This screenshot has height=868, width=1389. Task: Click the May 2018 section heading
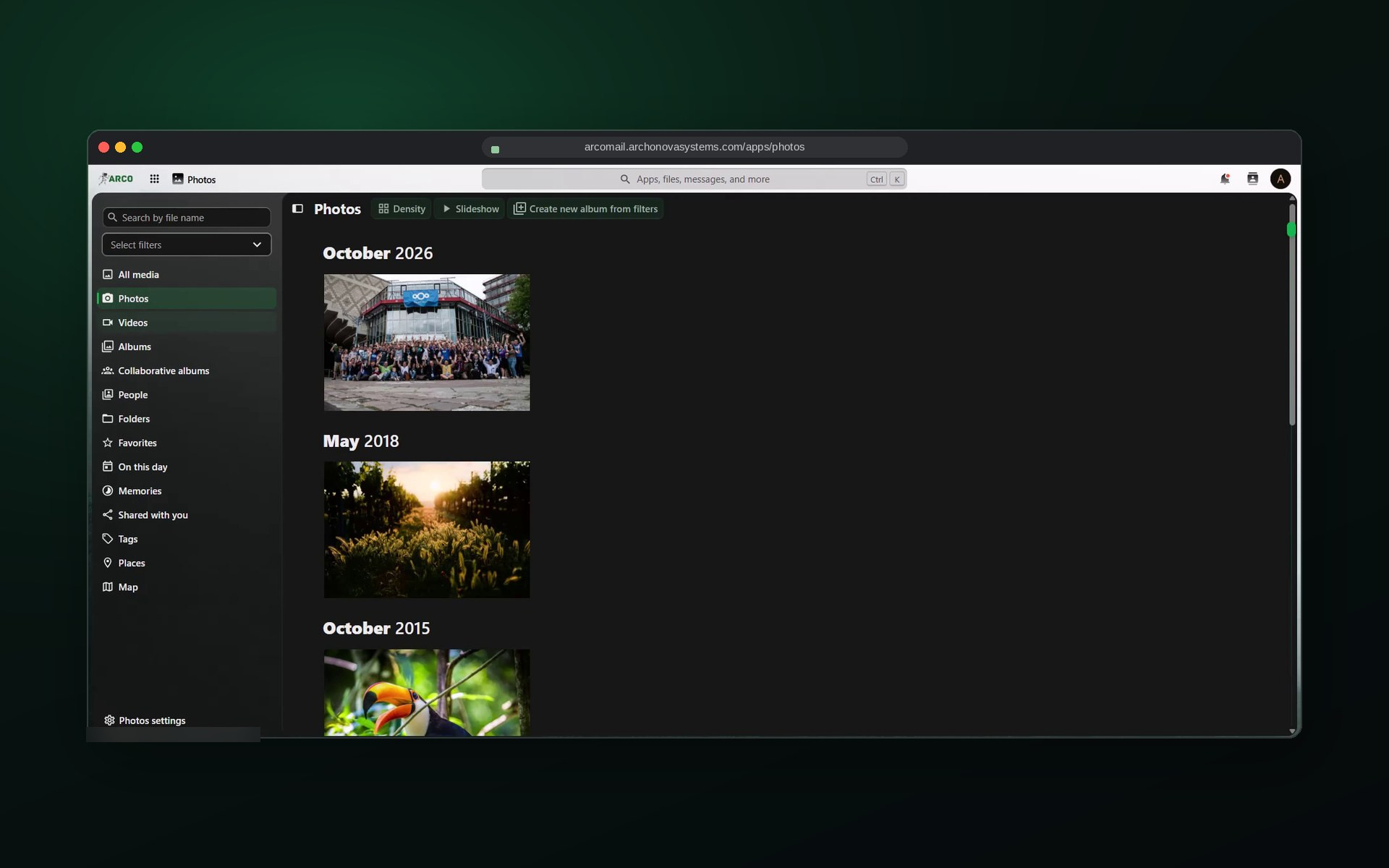coord(361,441)
